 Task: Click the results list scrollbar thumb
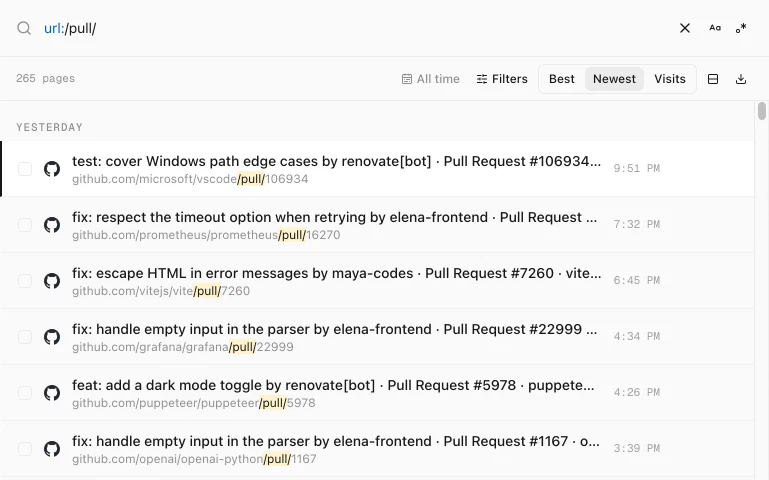click(x=761, y=111)
